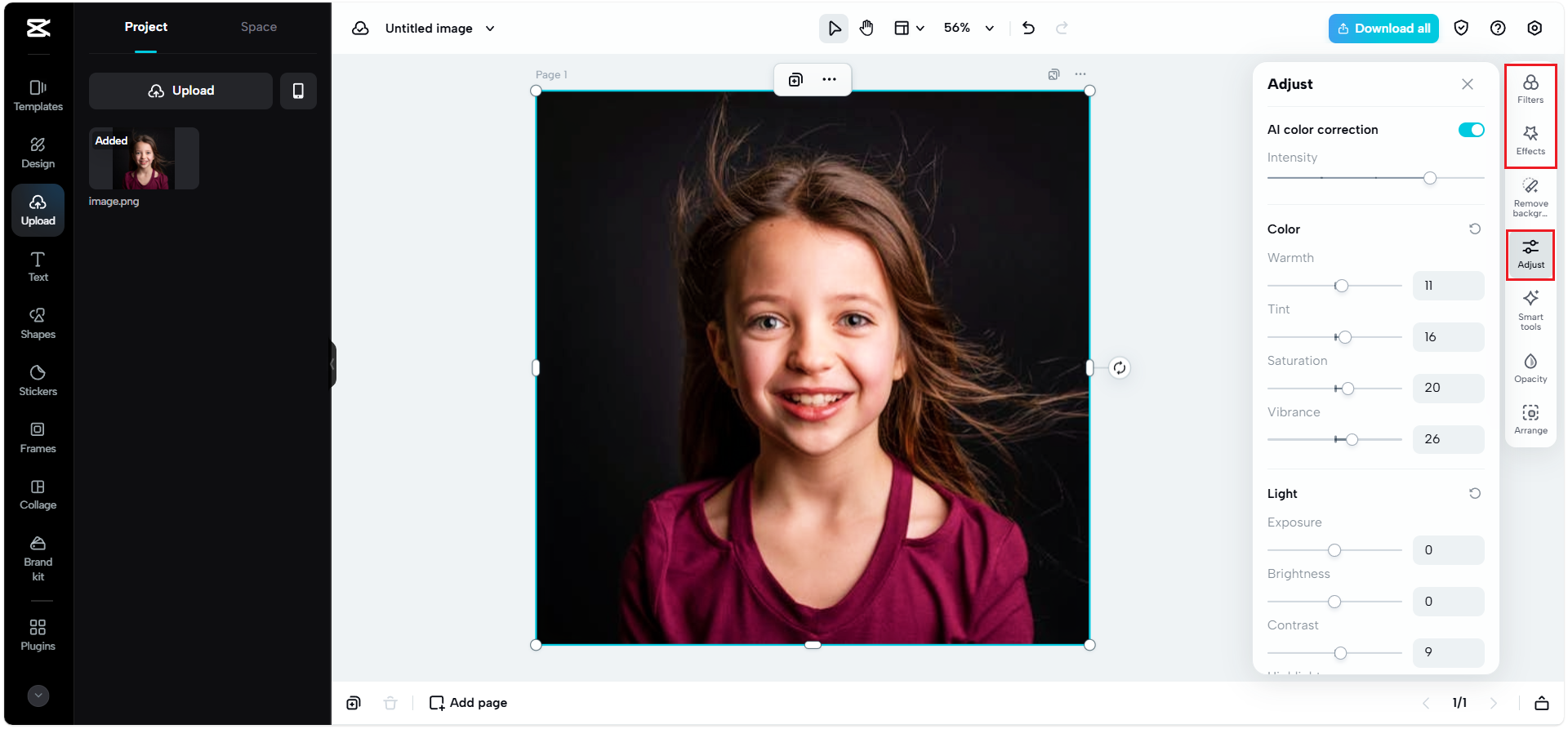Click the Warmth slider handle
This screenshot has width=1568, height=729.
coord(1341,286)
